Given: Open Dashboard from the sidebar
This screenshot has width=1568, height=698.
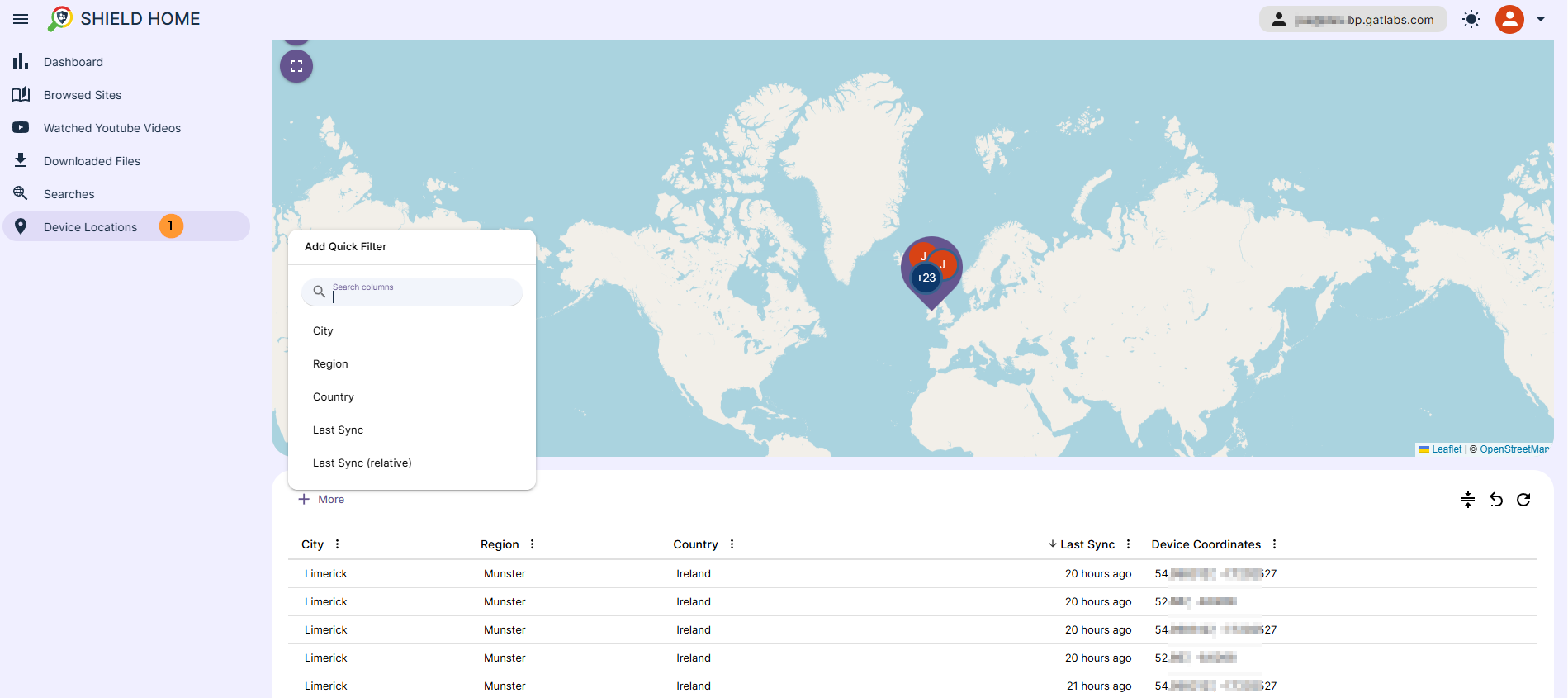Looking at the screenshot, I should pyautogui.click(x=126, y=62).
